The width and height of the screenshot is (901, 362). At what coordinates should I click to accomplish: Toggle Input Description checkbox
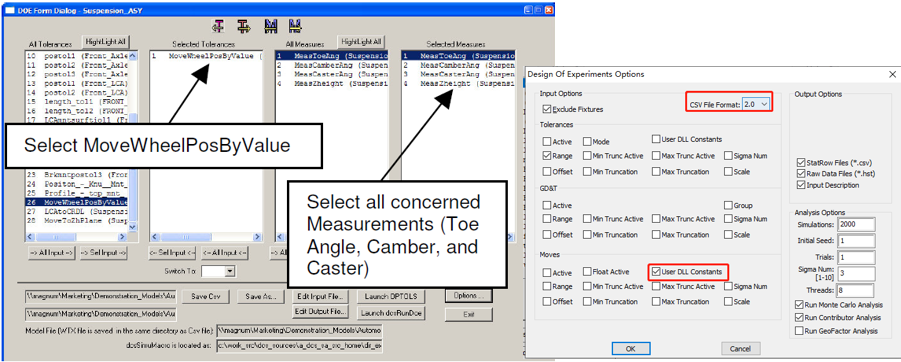coord(800,185)
